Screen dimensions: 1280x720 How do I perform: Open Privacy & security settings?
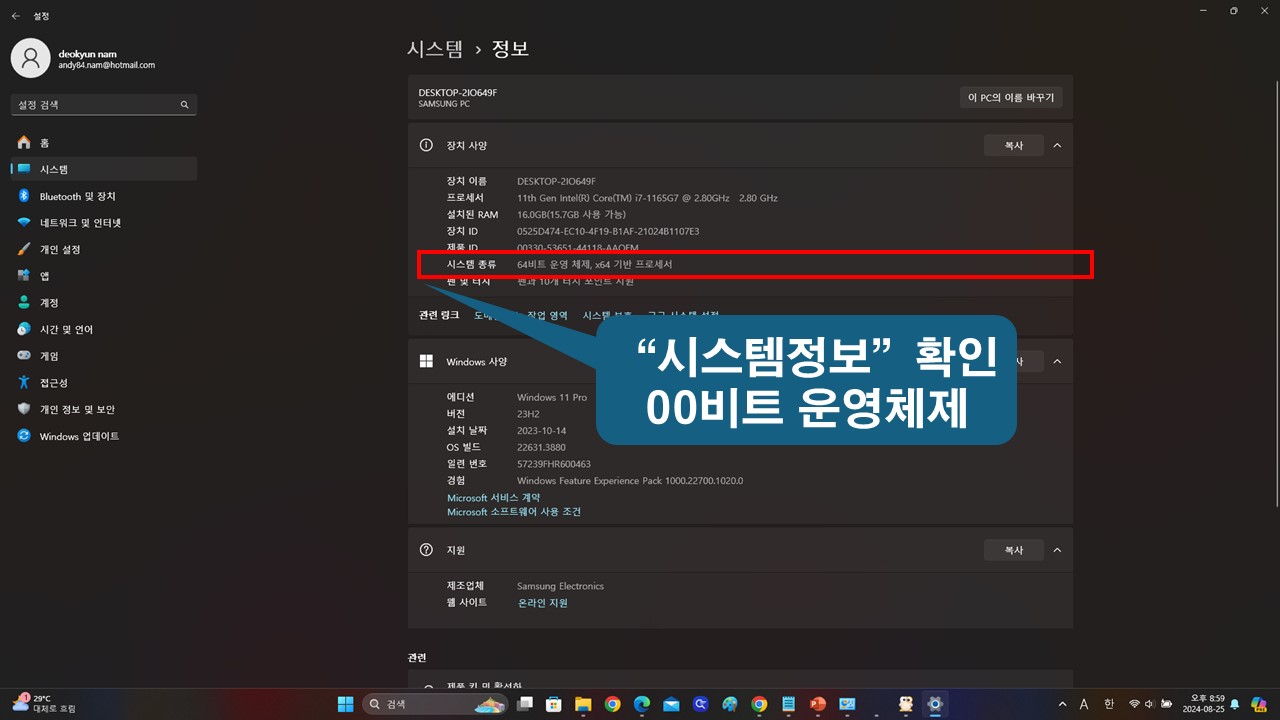(104, 409)
